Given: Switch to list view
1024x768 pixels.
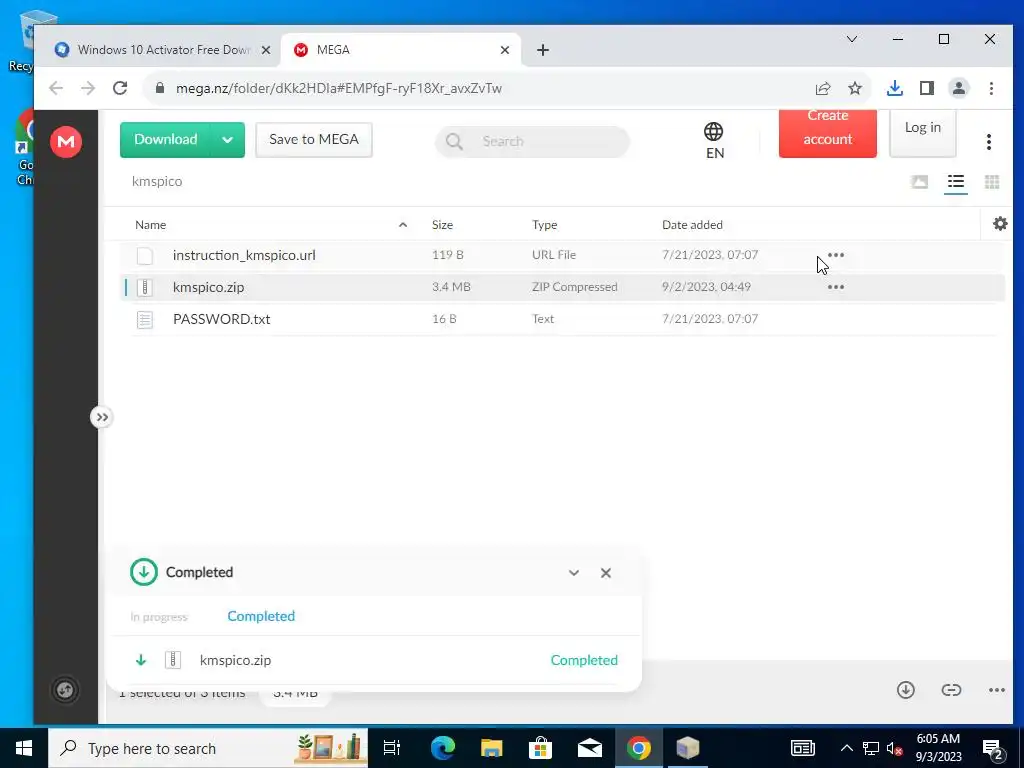Looking at the screenshot, I should coord(955,182).
